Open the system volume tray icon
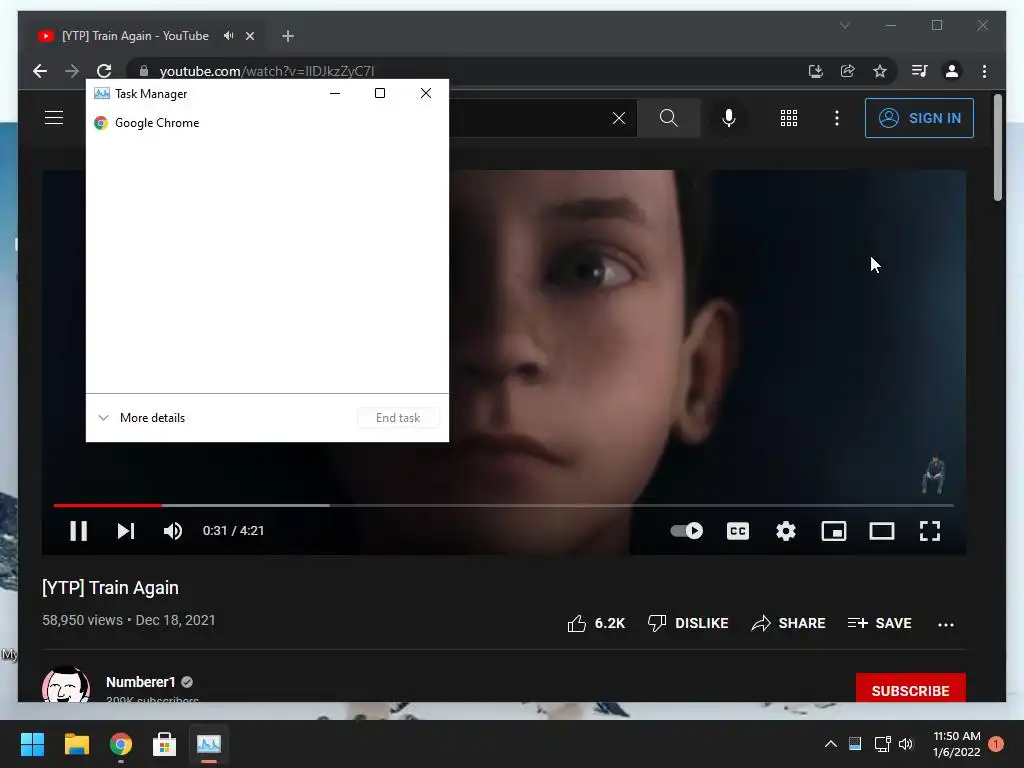1024x768 pixels. tap(906, 744)
